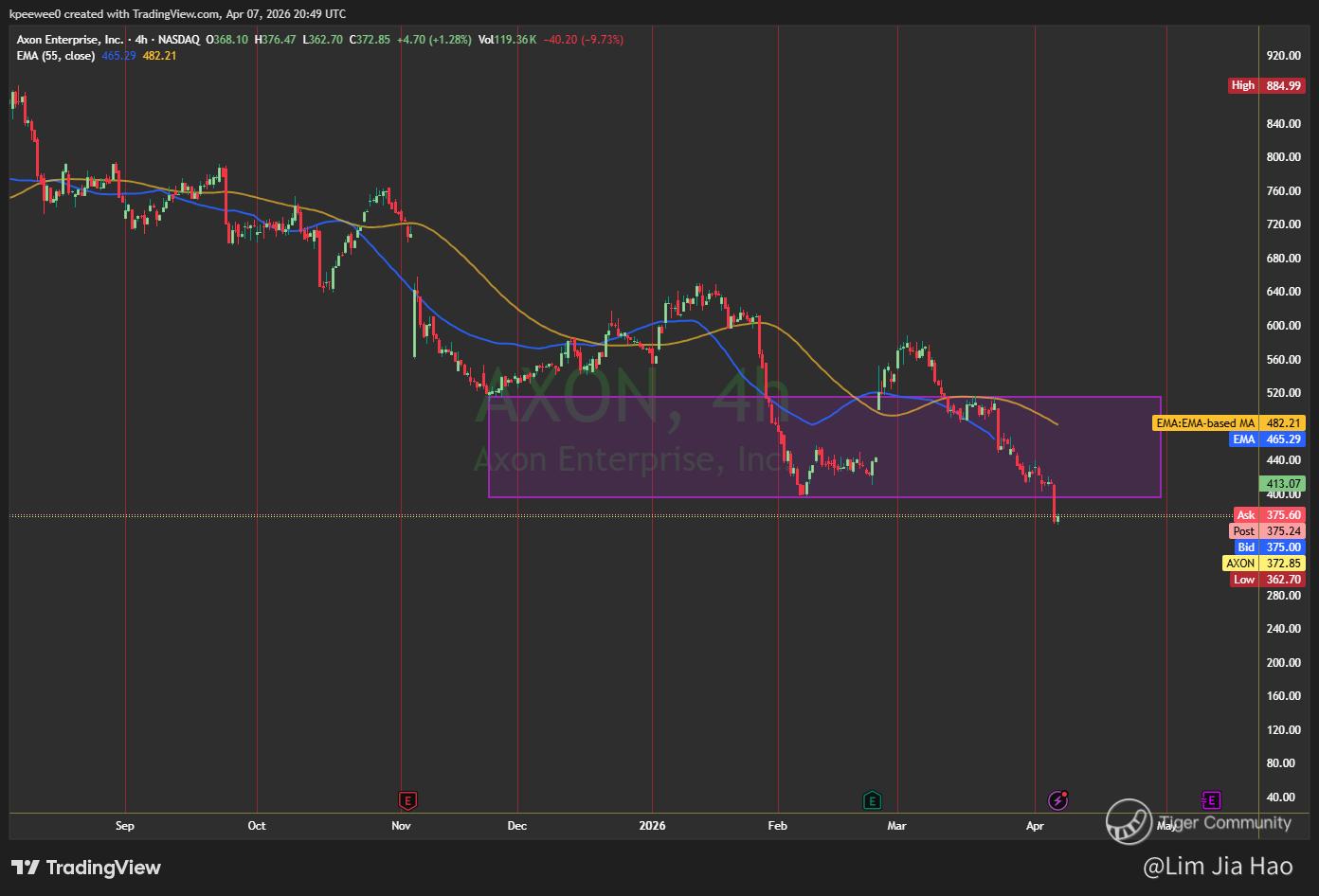Screen dimensions: 1319x896
Task: Click the open price O368.10
Action: [226, 40]
